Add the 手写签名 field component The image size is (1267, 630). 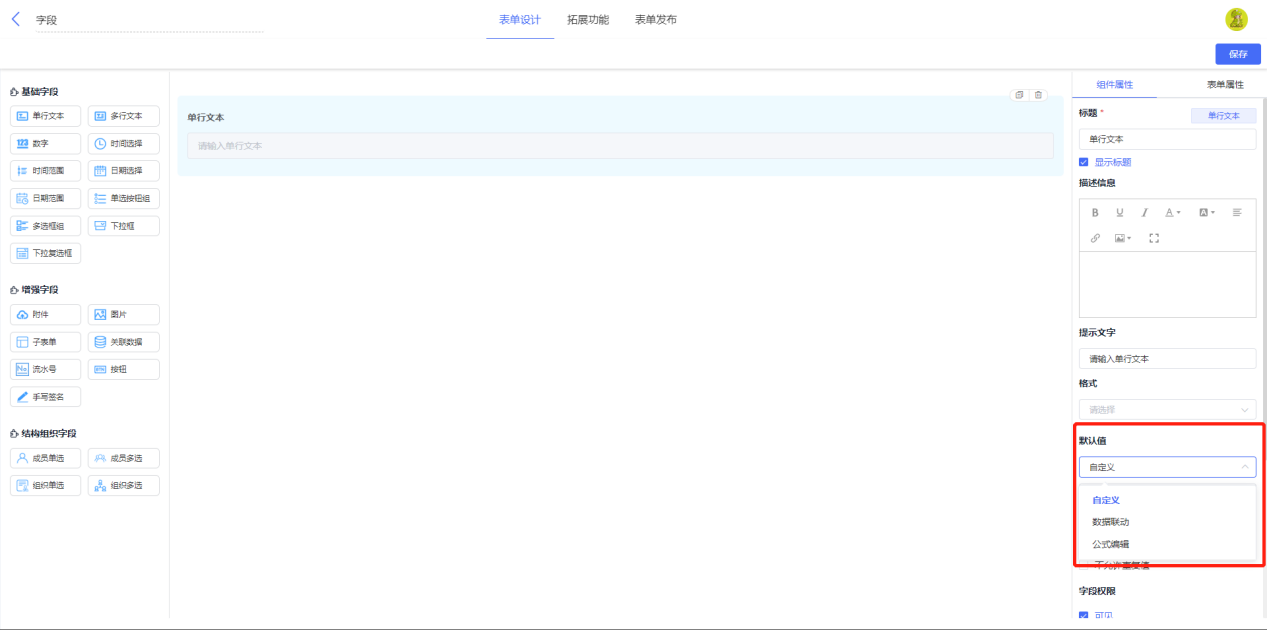click(x=45, y=397)
